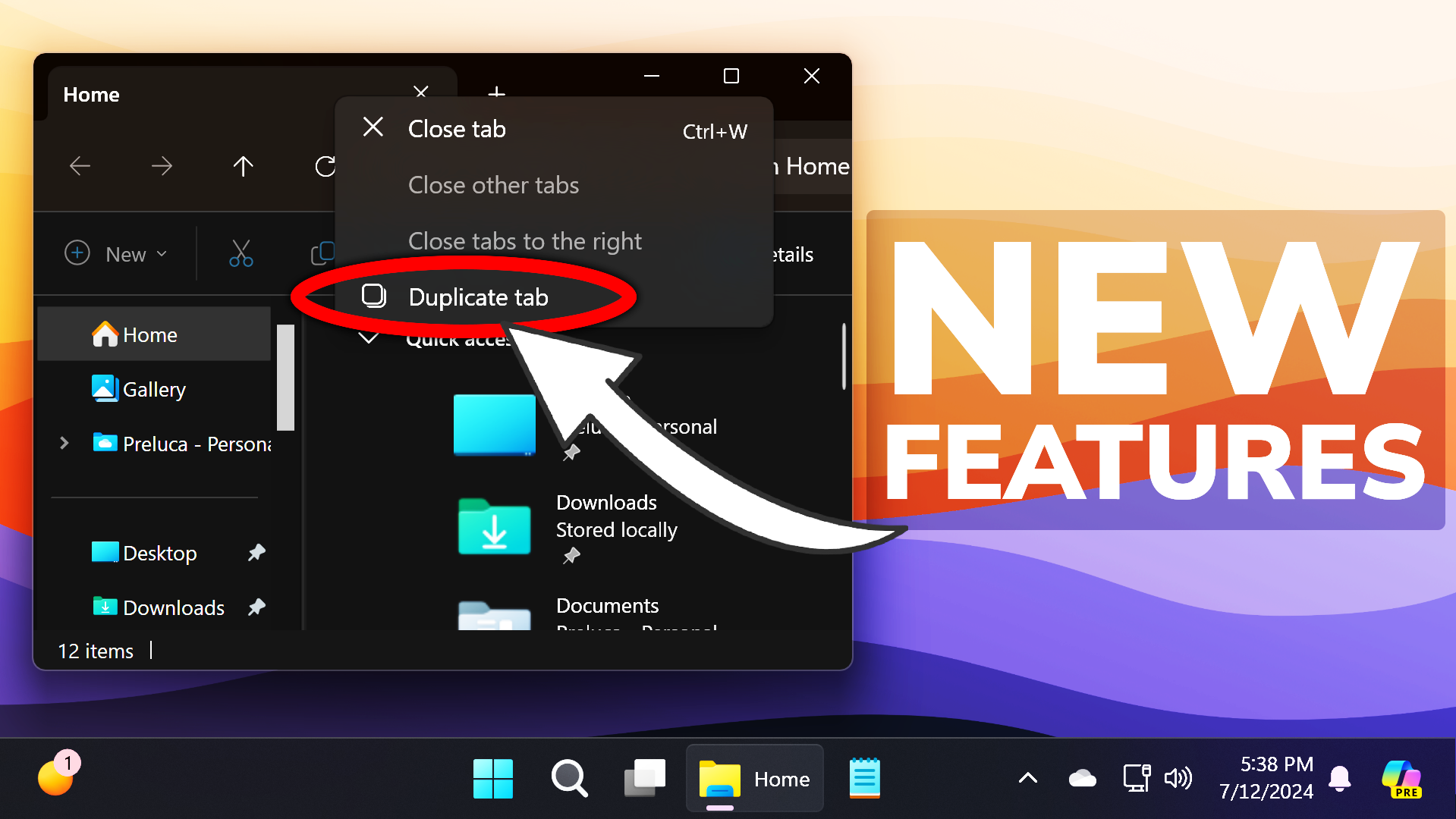
Task: Click the refresh icon
Action: 325,166
